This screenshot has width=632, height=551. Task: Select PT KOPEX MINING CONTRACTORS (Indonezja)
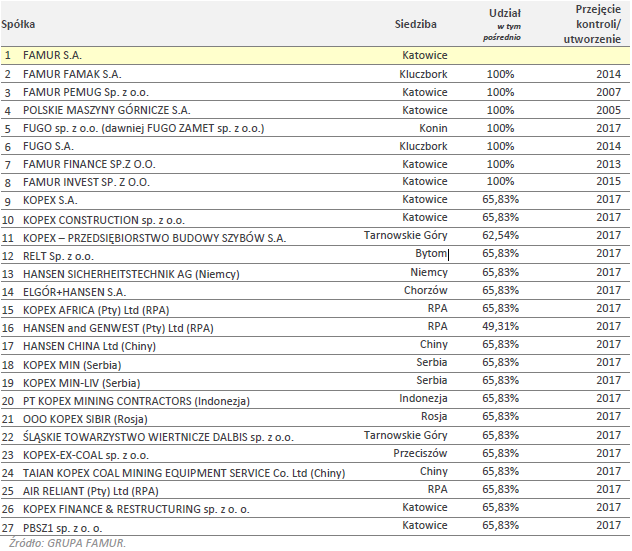pos(136,401)
